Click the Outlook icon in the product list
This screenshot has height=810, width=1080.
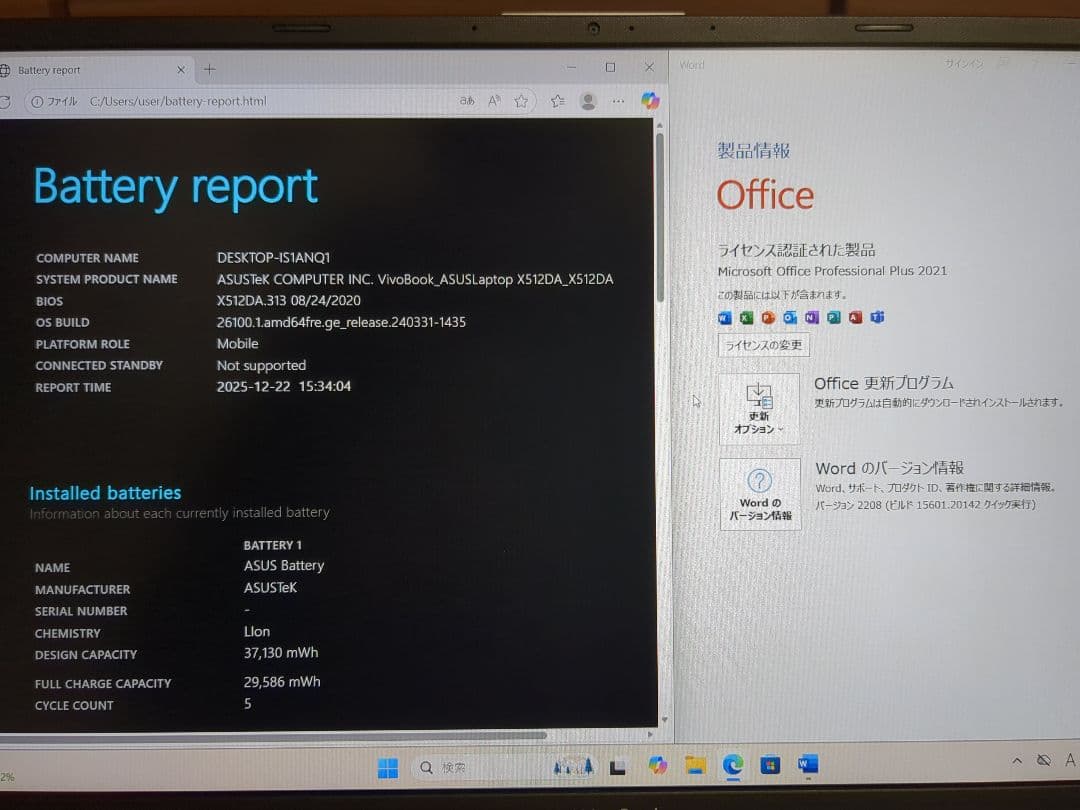pos(789,318)
